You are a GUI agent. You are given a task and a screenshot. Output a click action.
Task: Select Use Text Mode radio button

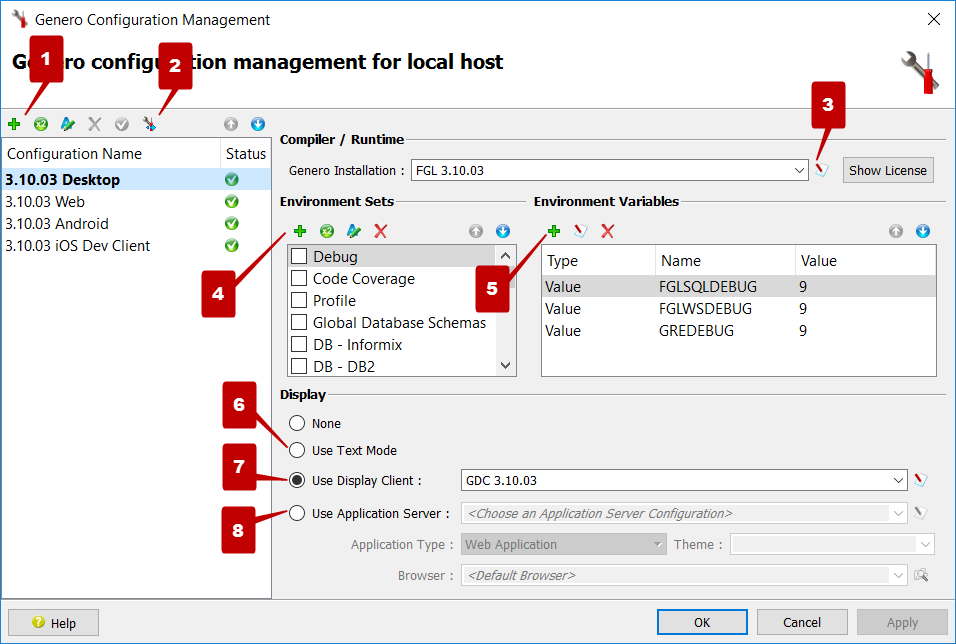coord(297,450)
